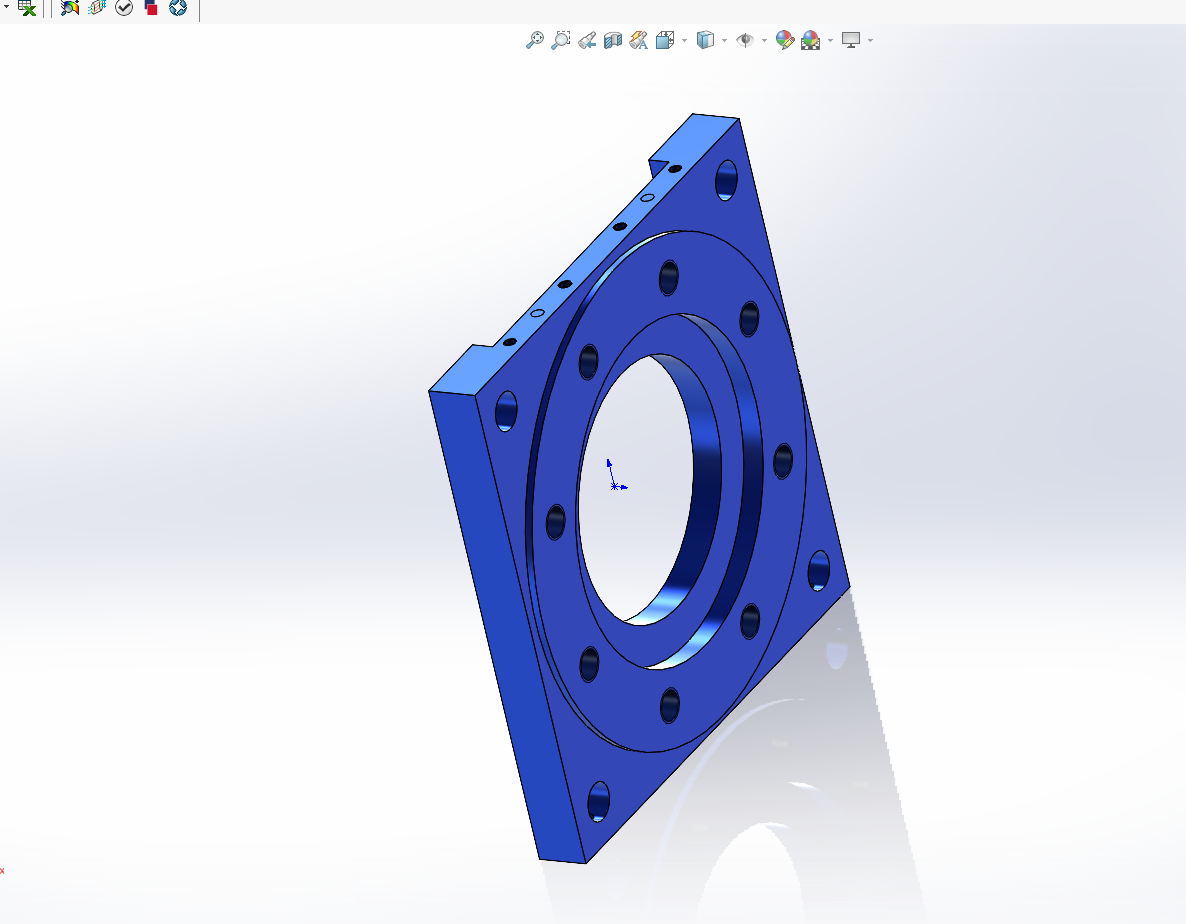Click the Excel design table icon
The height and width of the screenshot is (924, 1186).
[27, 8]
